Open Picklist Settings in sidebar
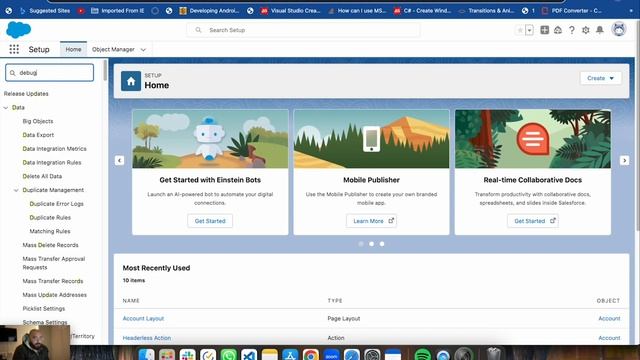Viewport: 640px width, 360px height. [44, 309]
